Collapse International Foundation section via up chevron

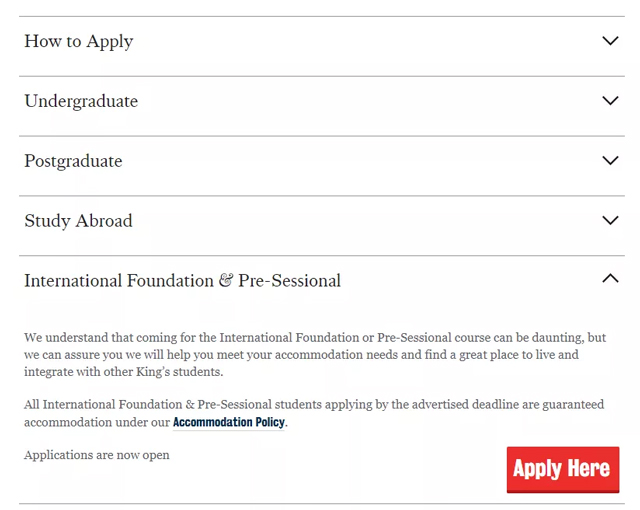[610, 280]
